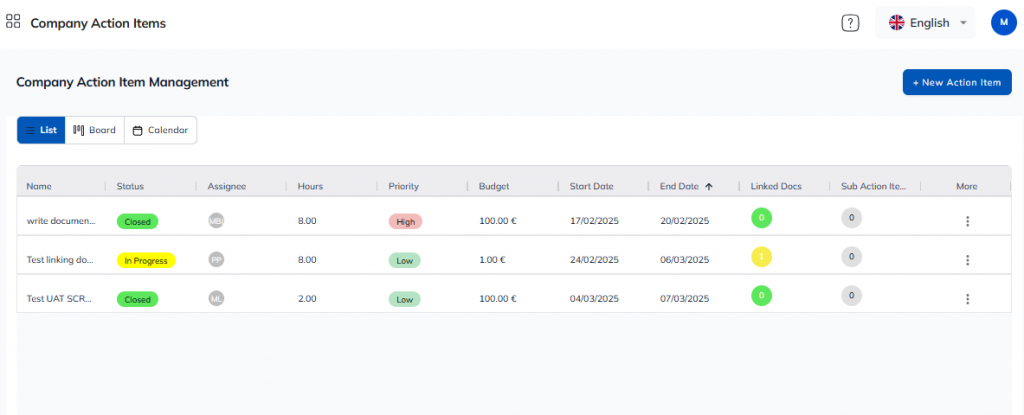This screenshot has width=1024, height=415.
Task: Sort by the Start Date column header
Action: (x=591, y=186)
